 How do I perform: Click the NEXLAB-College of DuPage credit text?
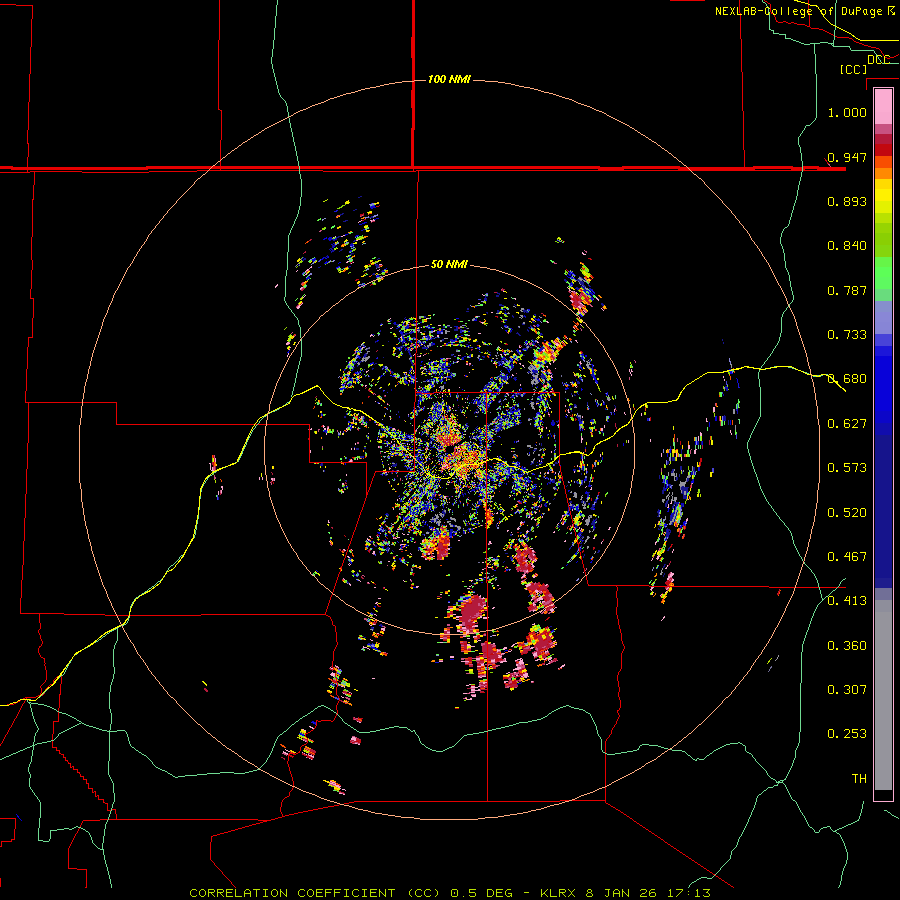804,11
